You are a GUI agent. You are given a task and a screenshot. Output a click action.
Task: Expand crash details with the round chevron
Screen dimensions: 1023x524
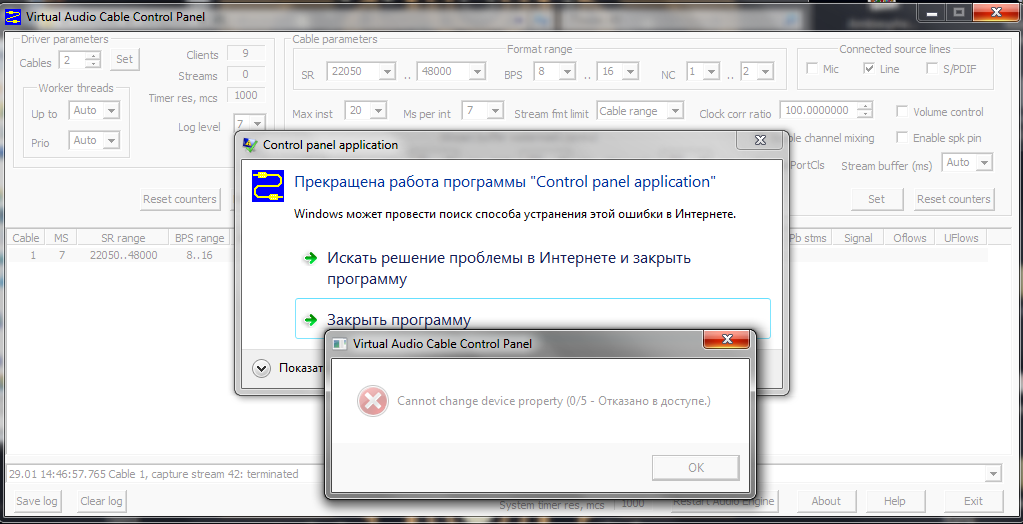pos(261,369)
